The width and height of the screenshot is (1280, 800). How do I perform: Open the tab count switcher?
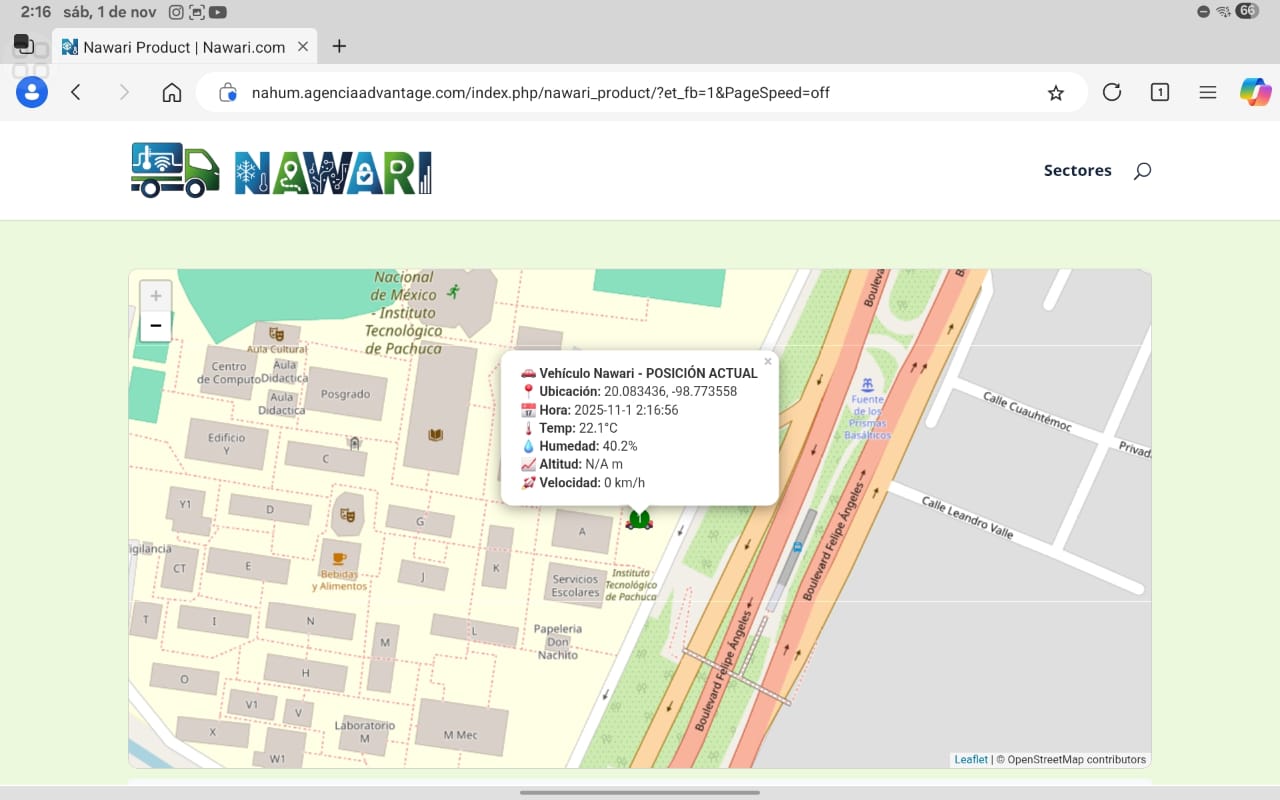[1159, 93]
